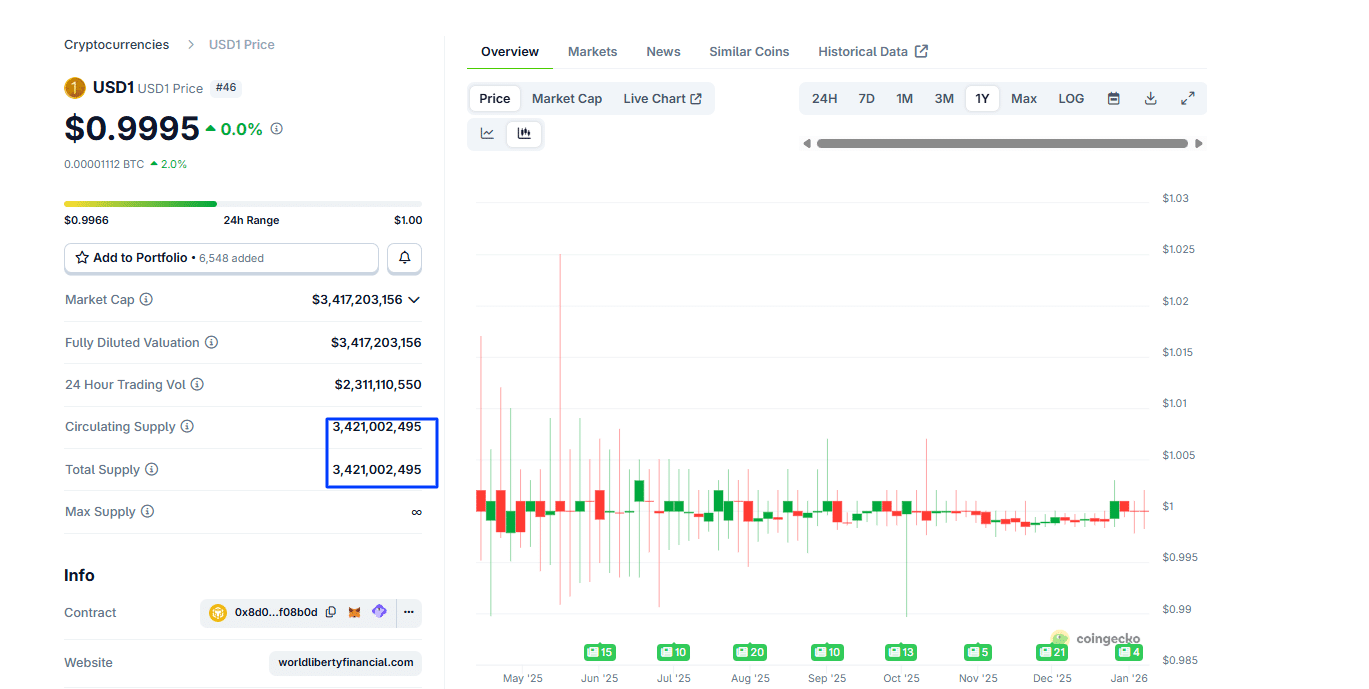
Task: Switch to the Markets tab
Action: click(592, 51)
